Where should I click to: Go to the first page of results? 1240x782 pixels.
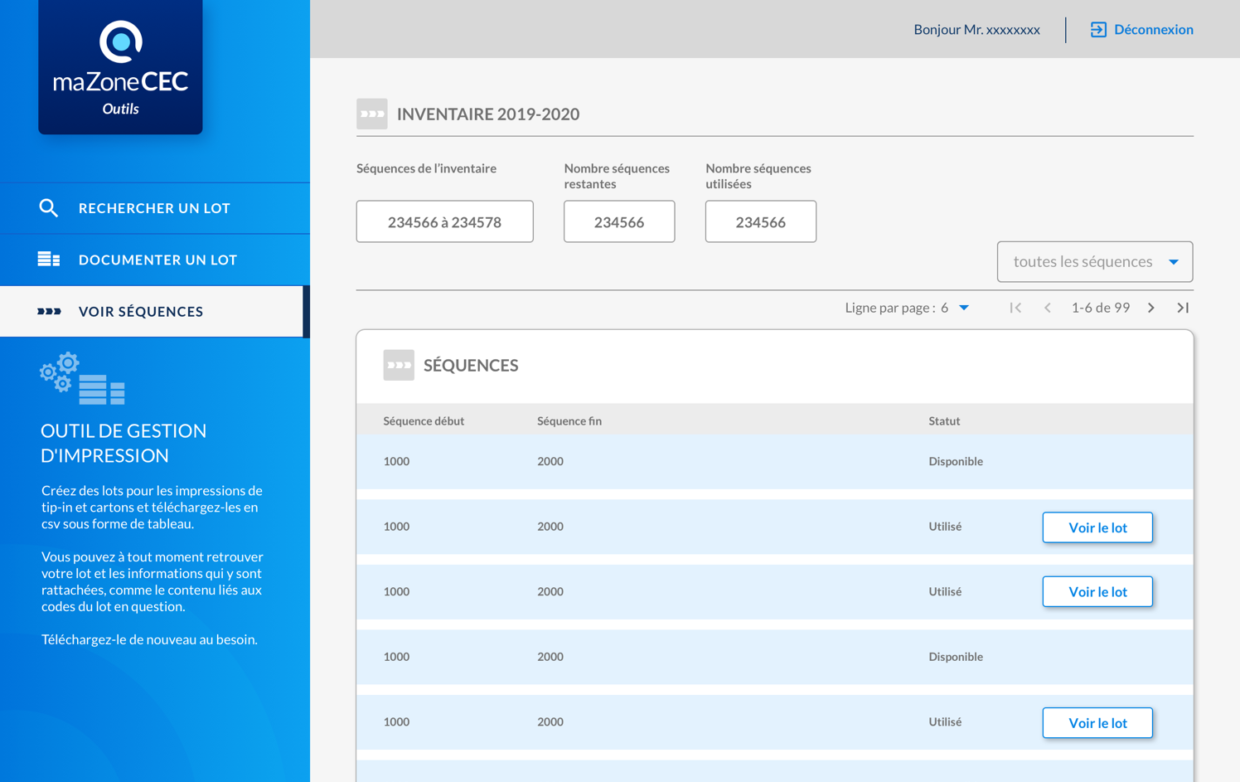pos(1015,308)
